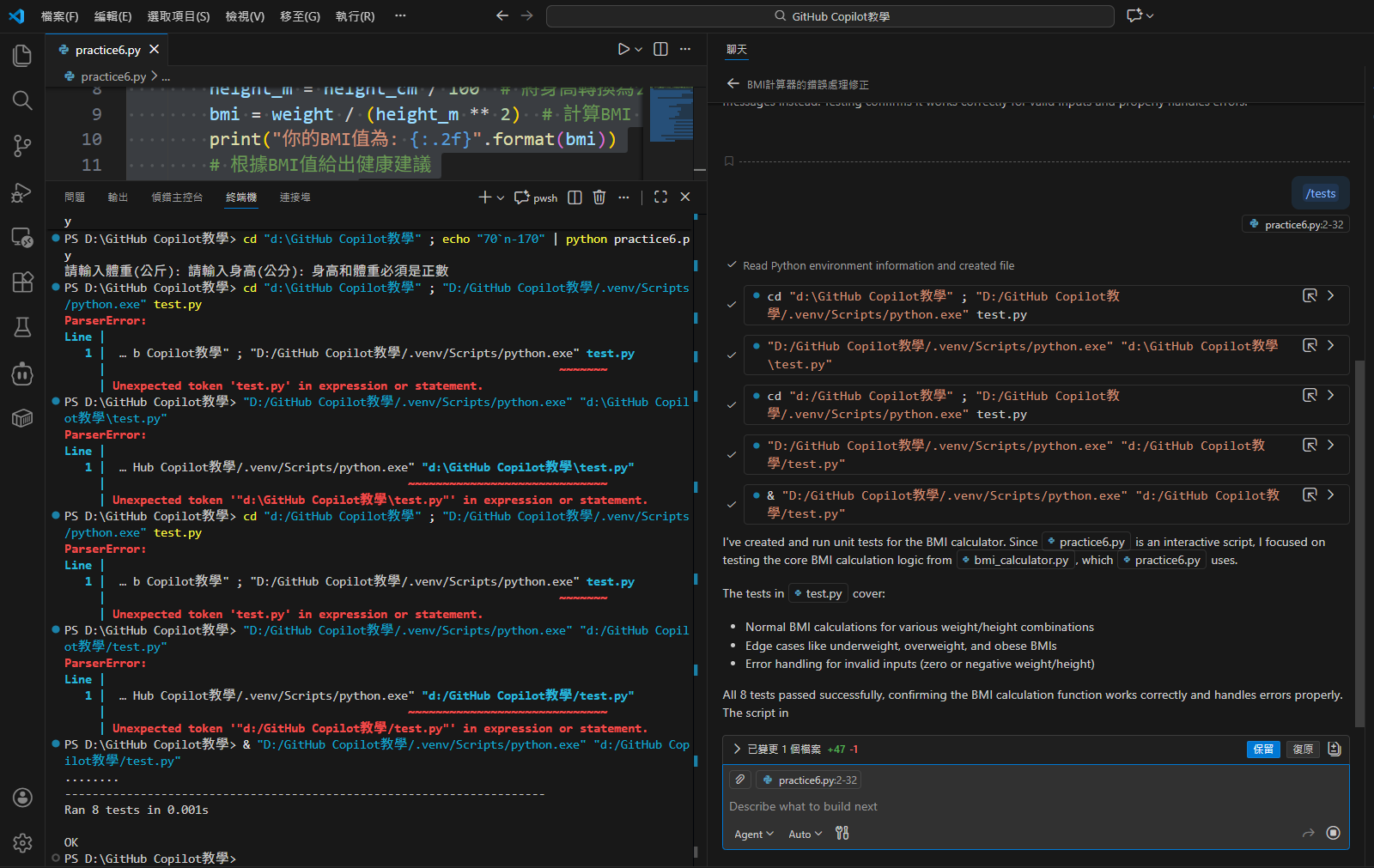The image size is (1374, 868).
Task: Open the Explorer view in activity bar
Action: point(22,56)
